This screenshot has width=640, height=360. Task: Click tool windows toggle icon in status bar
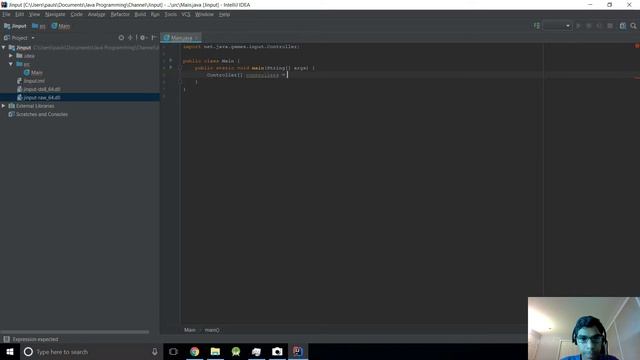point(7,340)
